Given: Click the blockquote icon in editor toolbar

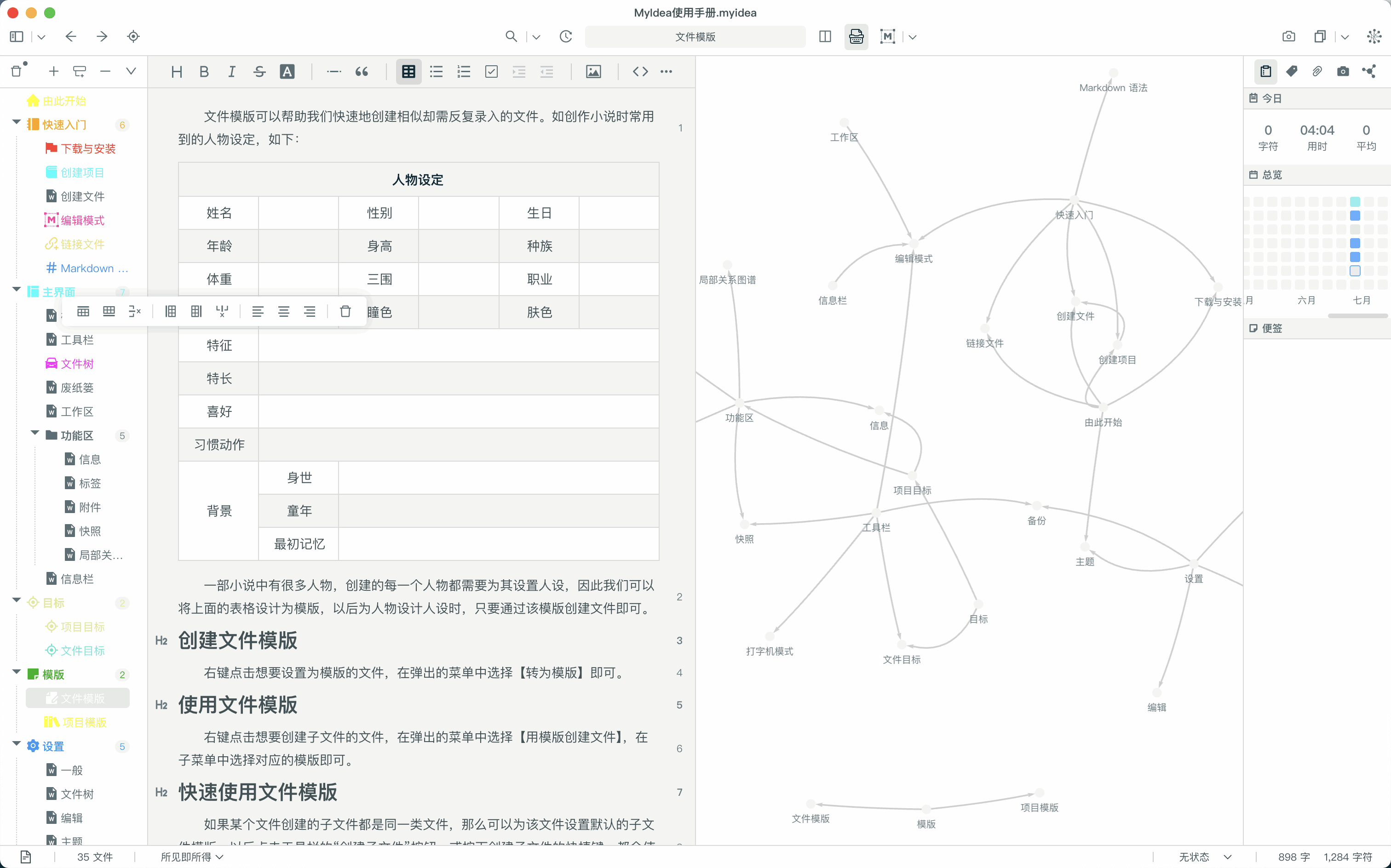Looking at the screenshot, I should click(362, 72).
